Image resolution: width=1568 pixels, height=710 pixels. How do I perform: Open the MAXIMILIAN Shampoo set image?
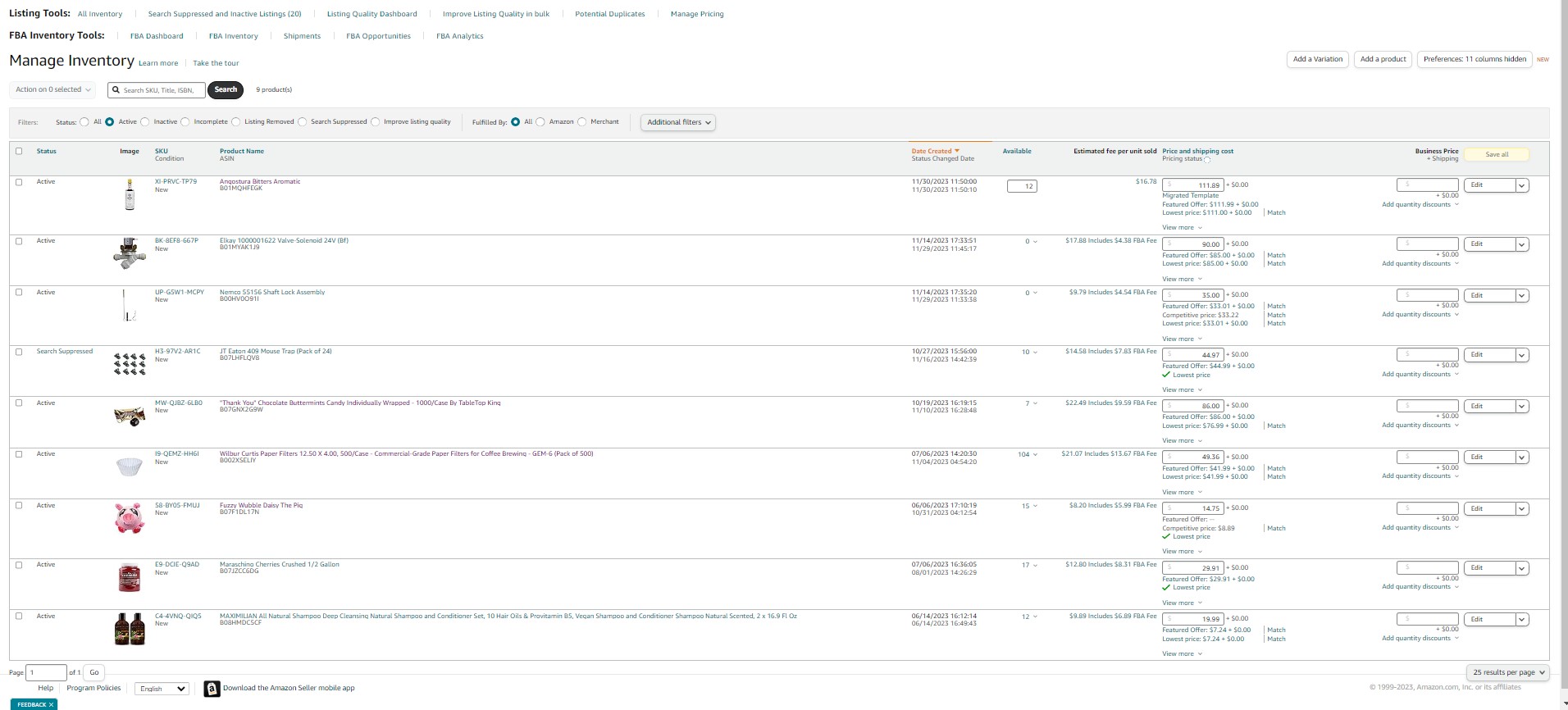pos(130,629)
